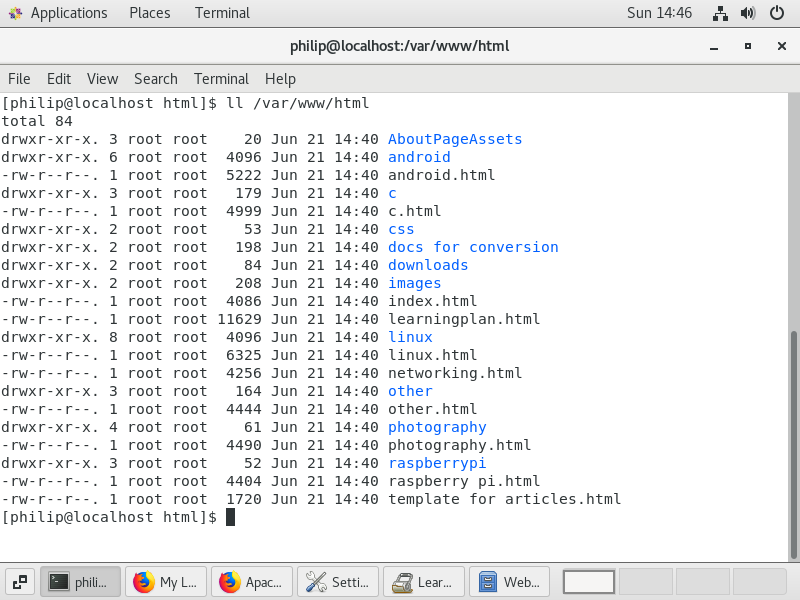
Task: Click learningplan.html file name
Action: 464,319
